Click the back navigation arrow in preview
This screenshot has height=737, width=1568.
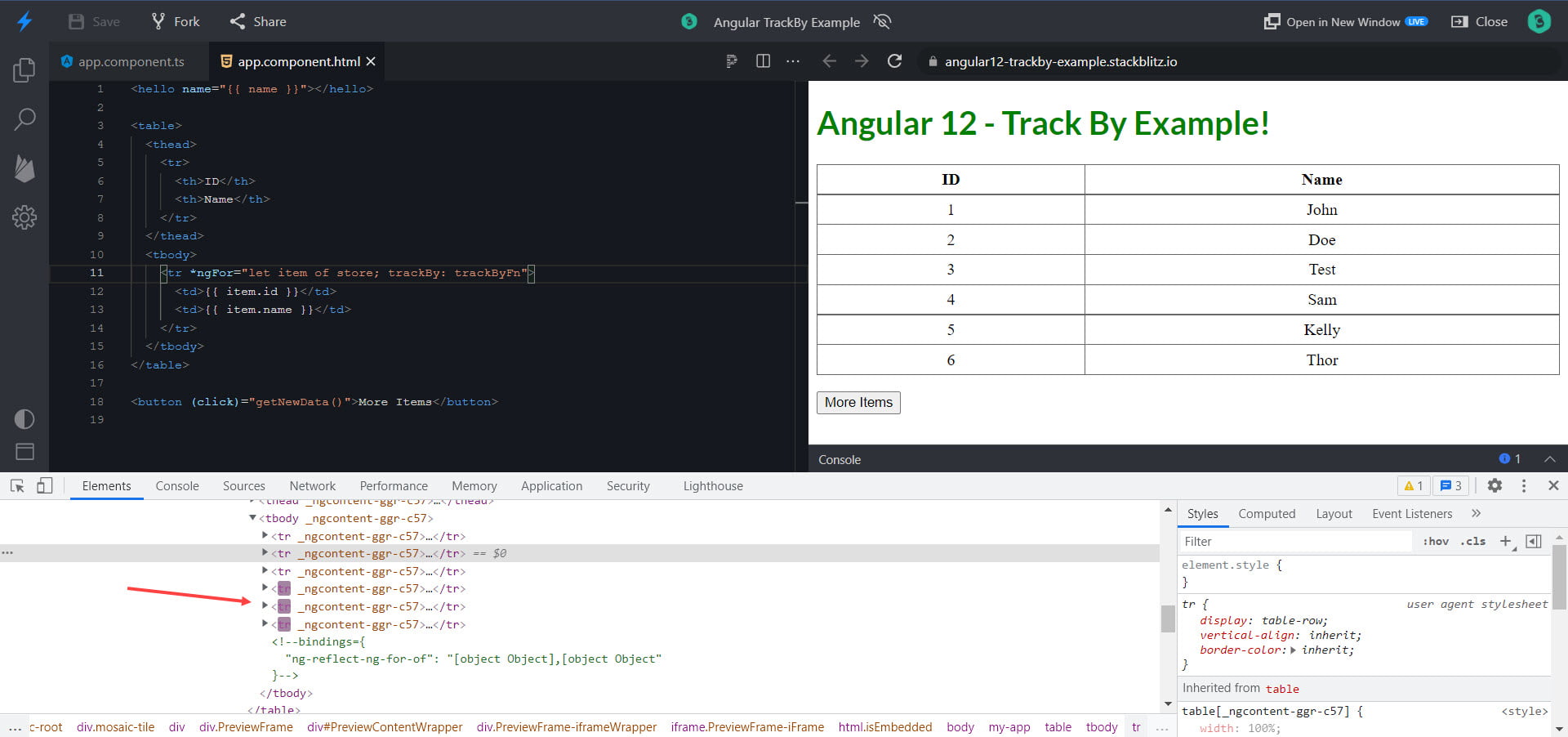click(x=829, y=60)
